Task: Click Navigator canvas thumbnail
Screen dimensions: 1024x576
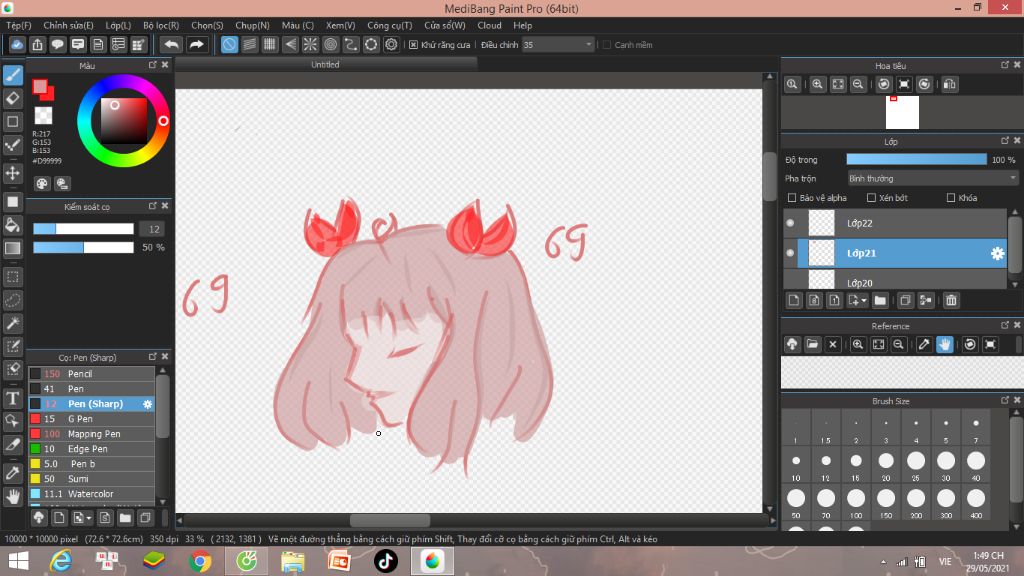Action: coord(902,112)
